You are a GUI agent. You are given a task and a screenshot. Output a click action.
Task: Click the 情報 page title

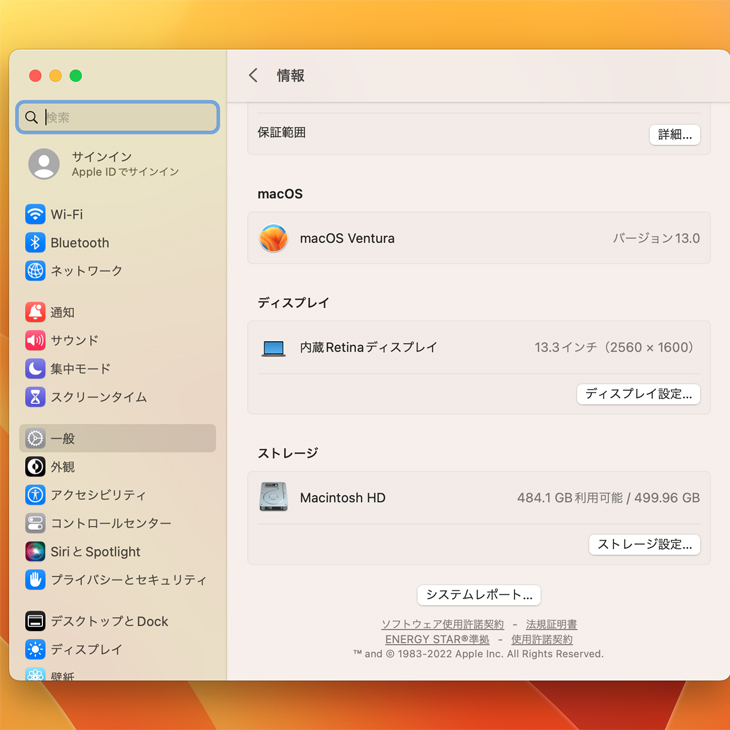click(x=291, y=75)
